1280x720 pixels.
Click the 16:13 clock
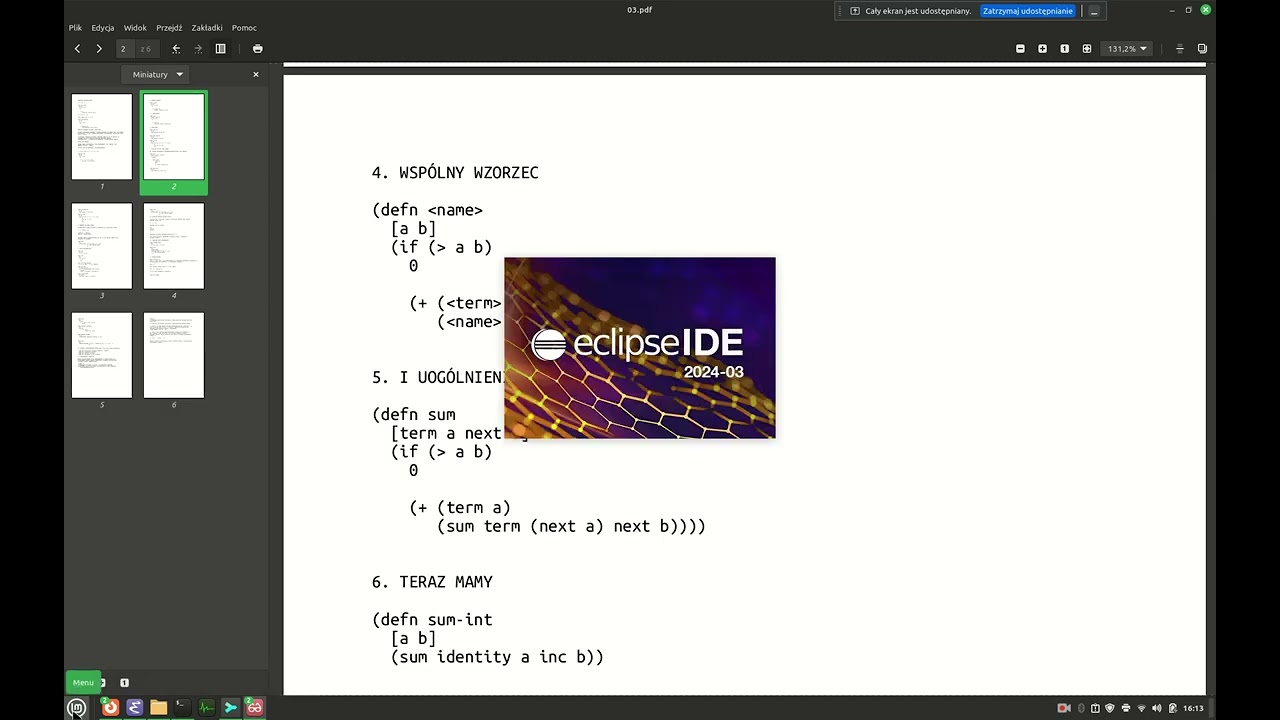1193,708
